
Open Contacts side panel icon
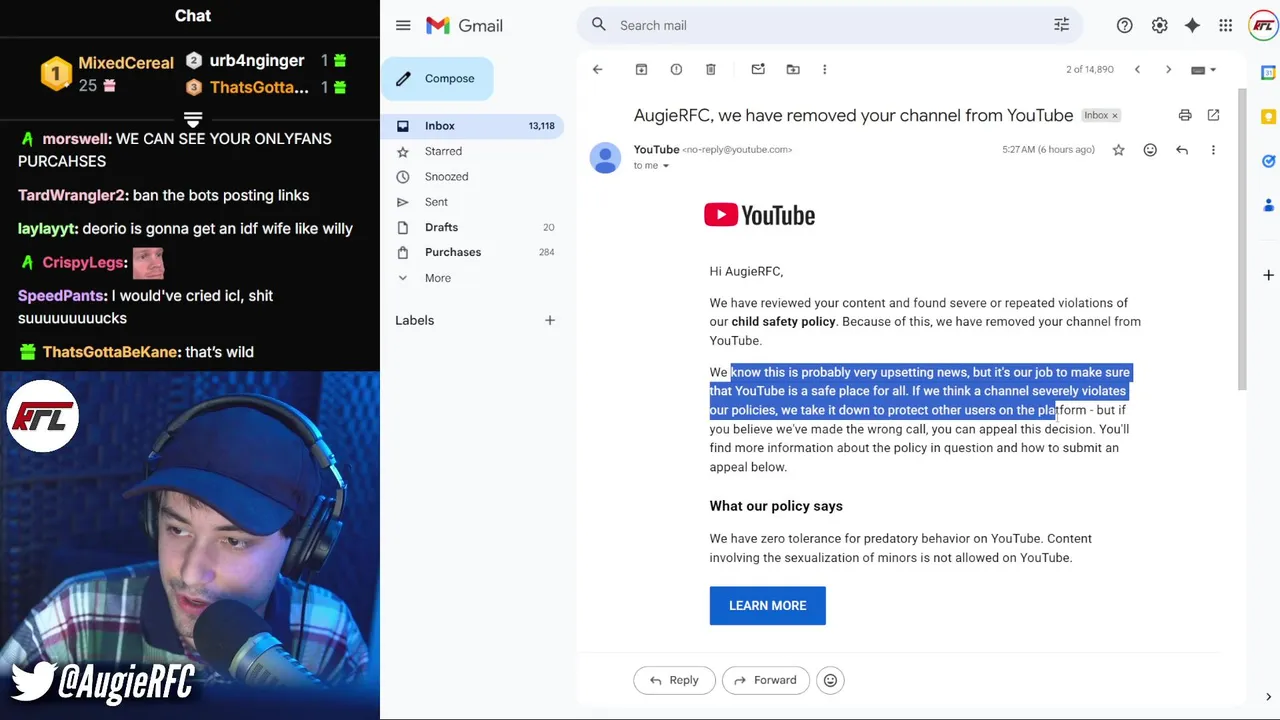[1268, 205]
